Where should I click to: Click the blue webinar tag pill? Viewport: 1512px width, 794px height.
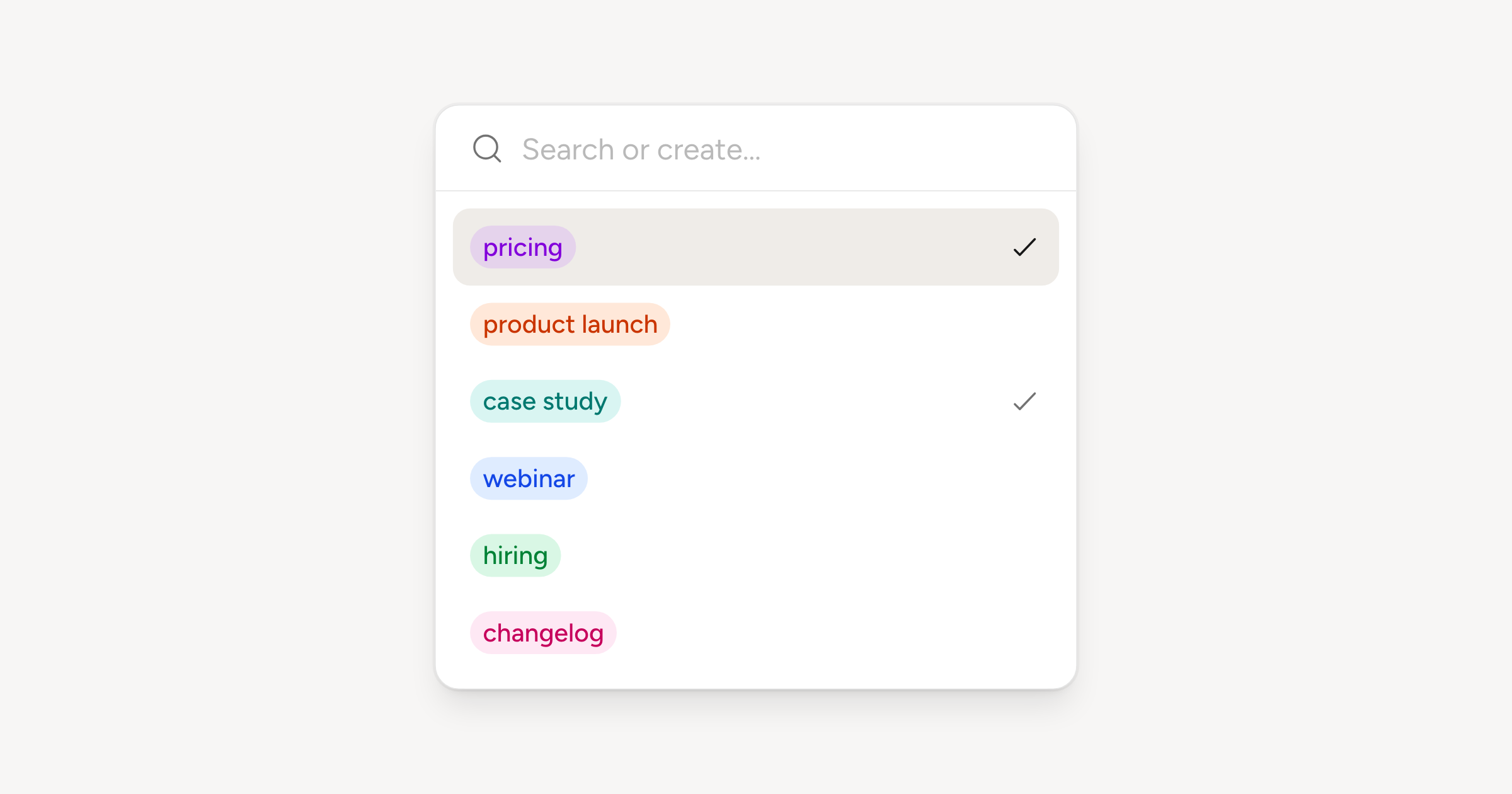point(529,479)
